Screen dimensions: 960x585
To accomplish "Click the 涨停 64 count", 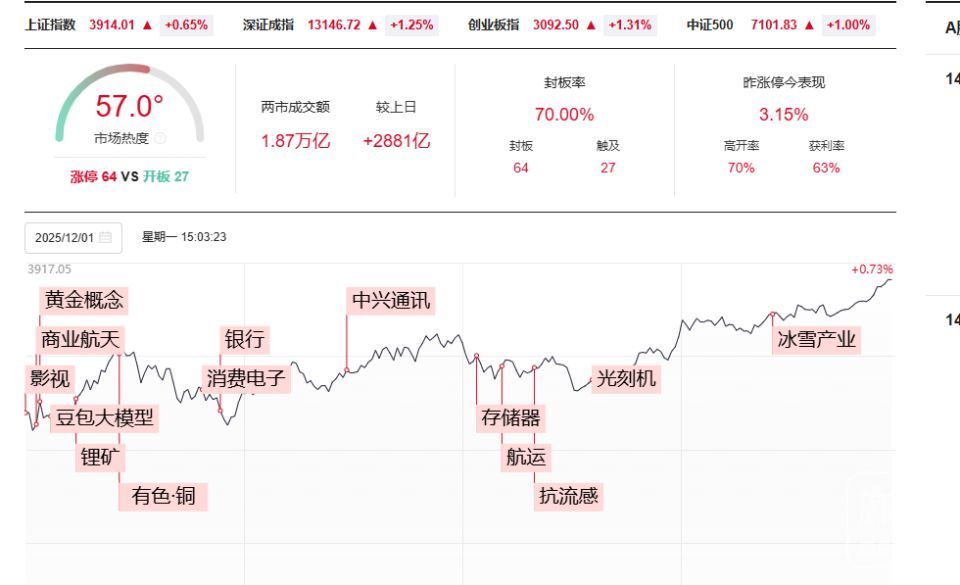I will [x=97, y=177].
